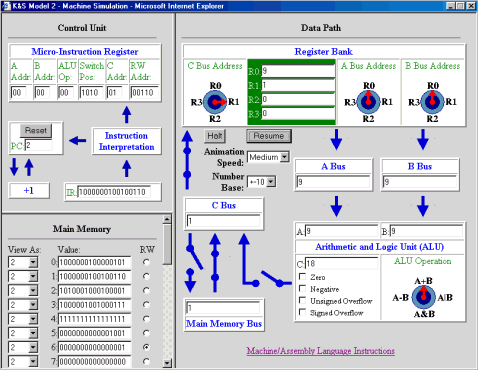Toggle the Signed Overflow checkbox
The width and height of the screenshot is (478, 370).
(302, 312)
